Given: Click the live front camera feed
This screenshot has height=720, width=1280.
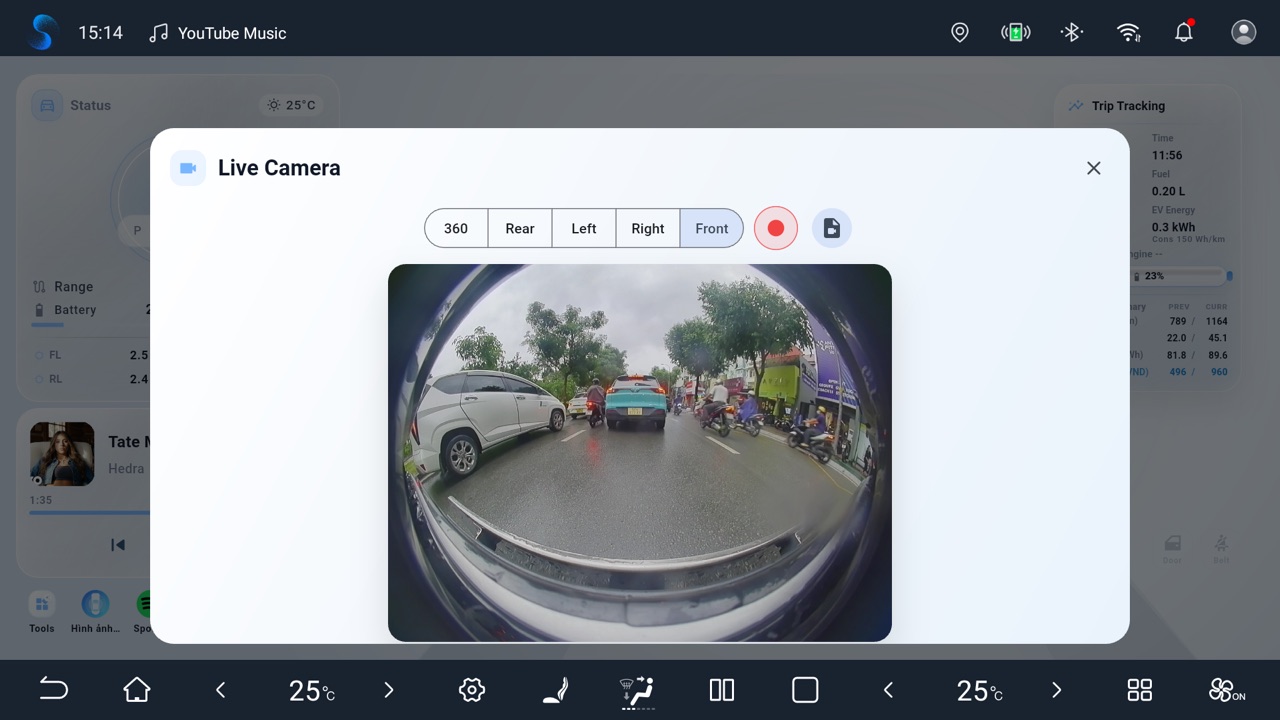Looking at the screenshot, I should 640,453.
